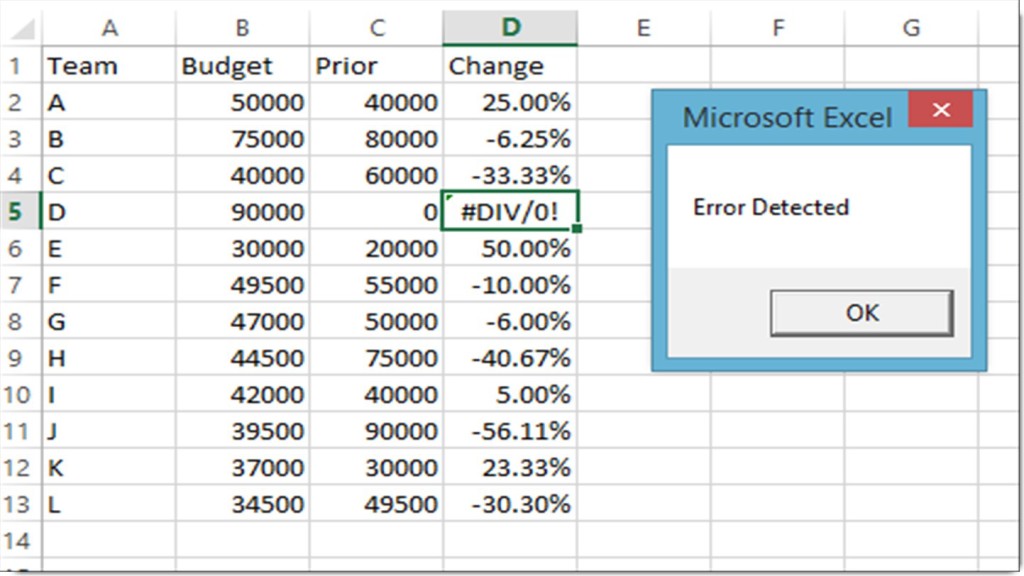Viewport: 1024px width, 576px height.
Task: Click column G header
Action: tap(910, 27)
